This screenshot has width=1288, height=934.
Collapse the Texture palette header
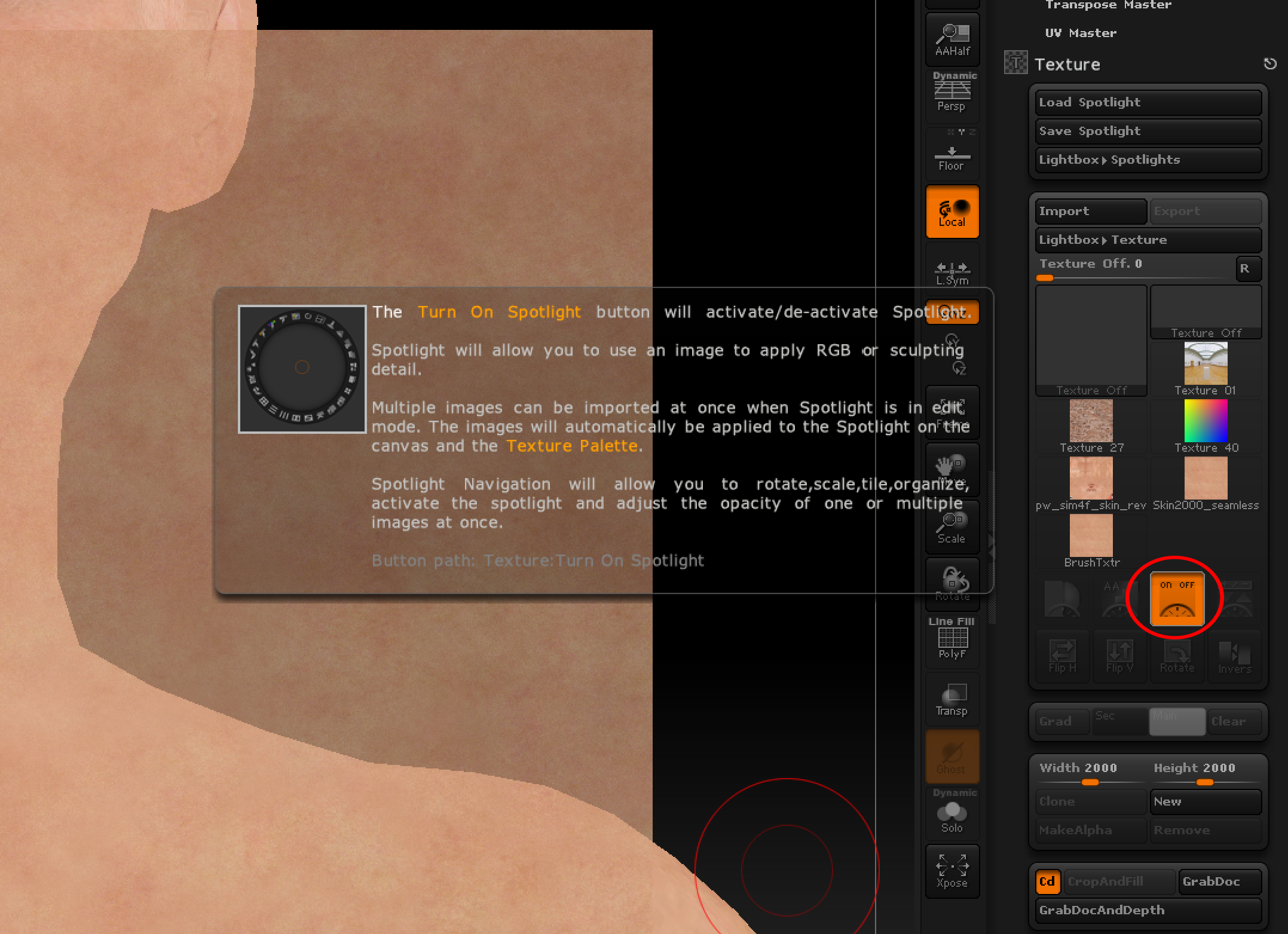(x=1067, y=64)
